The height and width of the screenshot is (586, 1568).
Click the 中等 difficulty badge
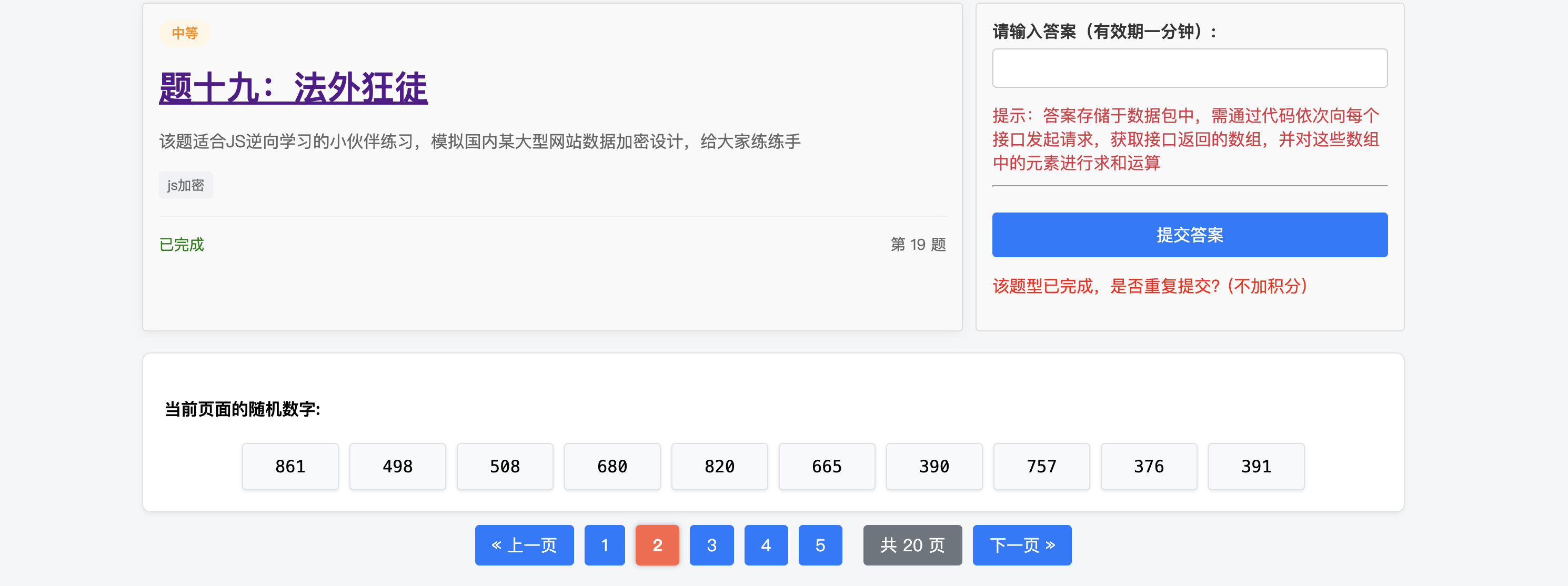(185, 33)
